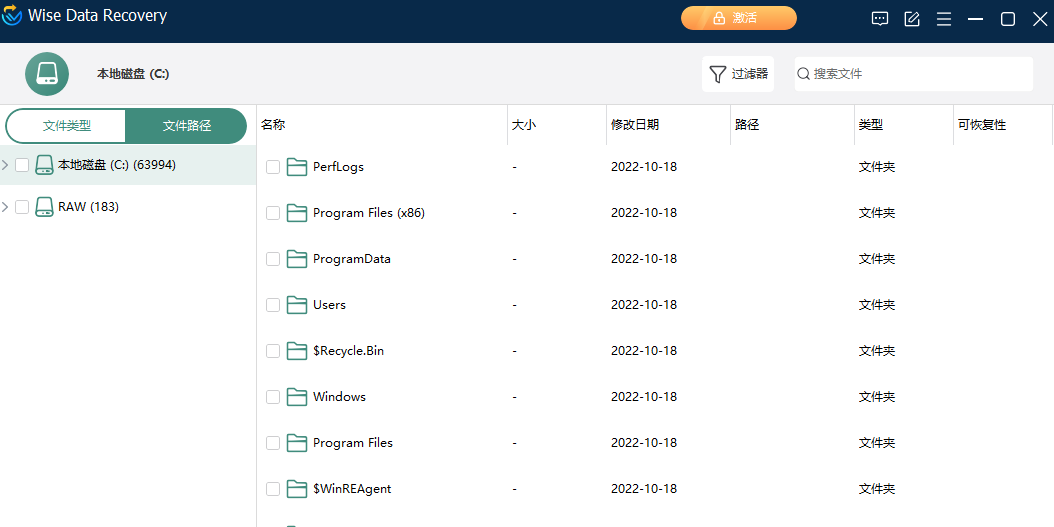The width and height of the screenshot is (1054, 527).
Task: Click the local disk (C:) drive icon
Action: 47,74
